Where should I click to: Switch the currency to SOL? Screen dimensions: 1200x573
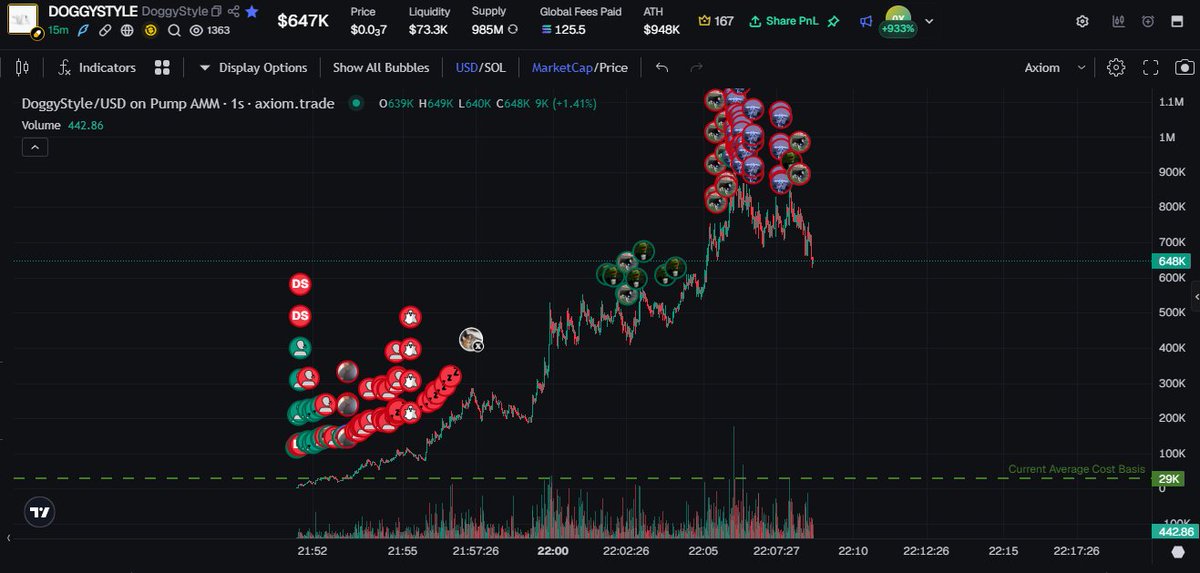click(x=494, y=67)
